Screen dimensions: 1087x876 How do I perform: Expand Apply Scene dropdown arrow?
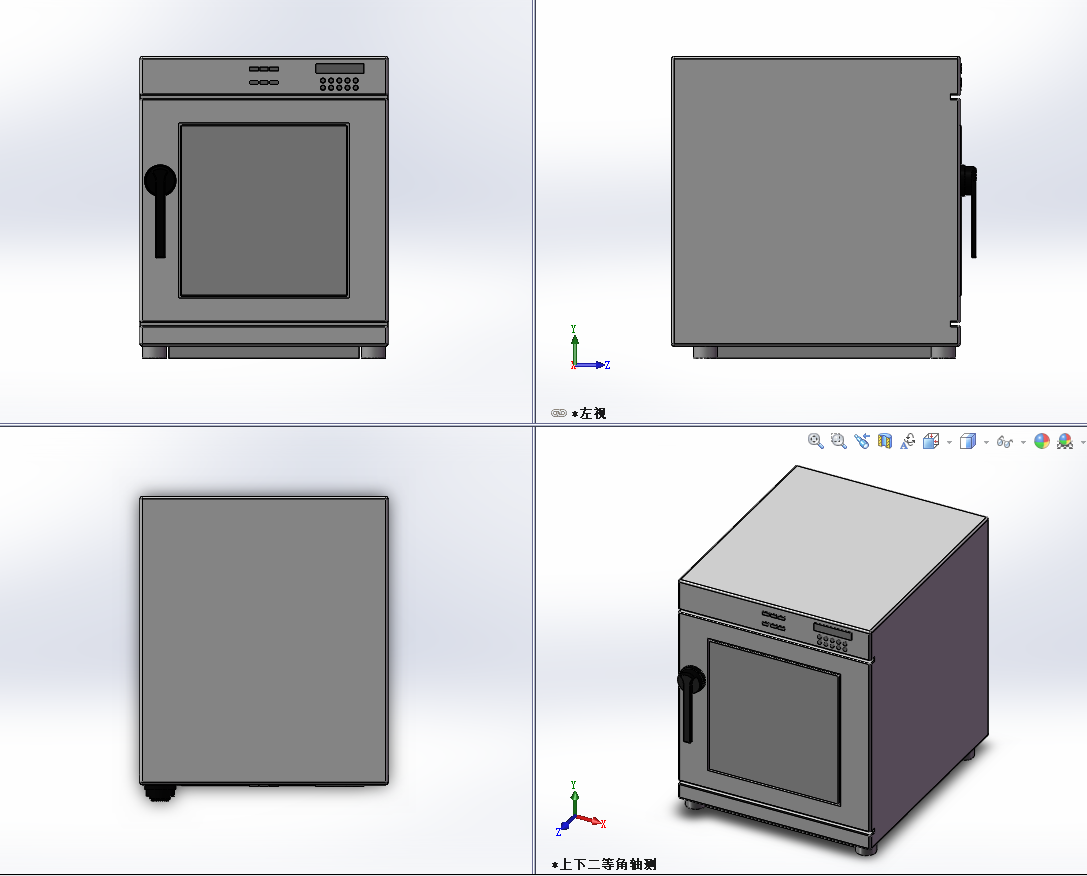(x=1083, y=442)
